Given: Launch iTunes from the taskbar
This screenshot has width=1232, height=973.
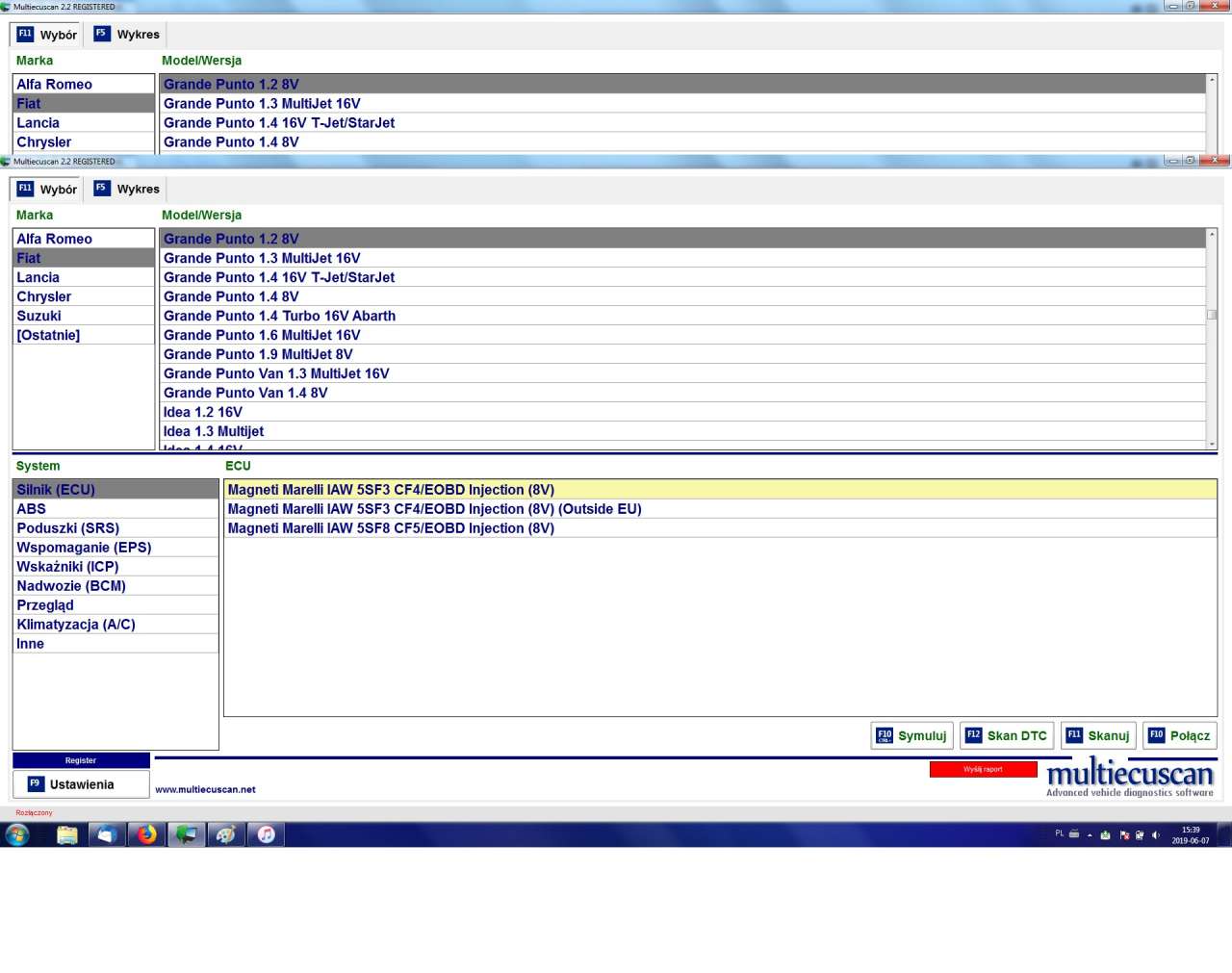Looking at the screenshot, I should click(267, 834).
